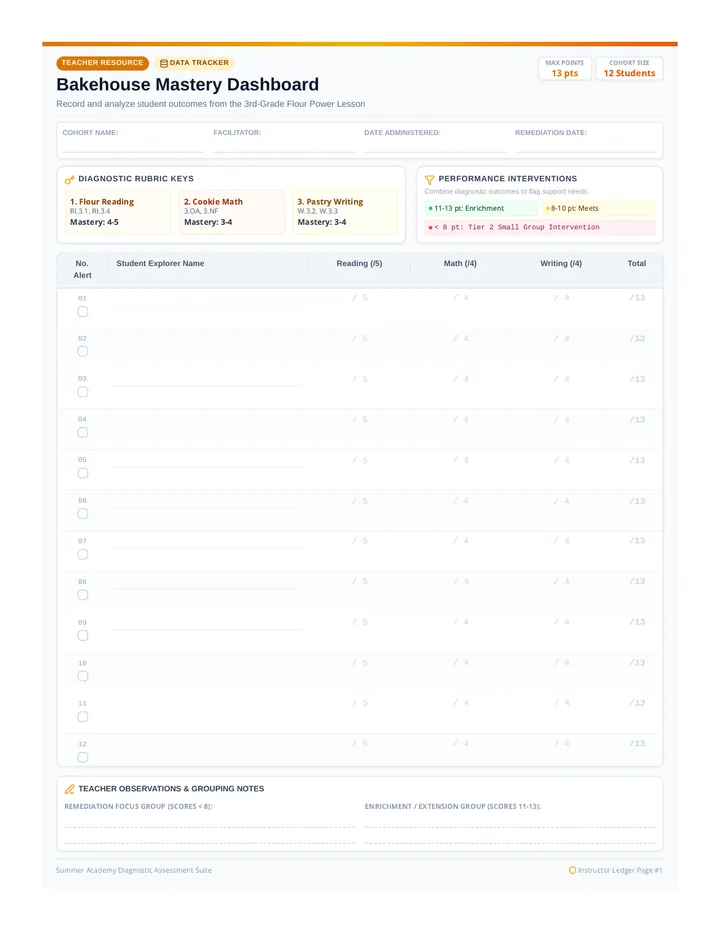Click the Writing (/4) column header
This screenshot has width=720, height=932.
click(x=561, y=263)
